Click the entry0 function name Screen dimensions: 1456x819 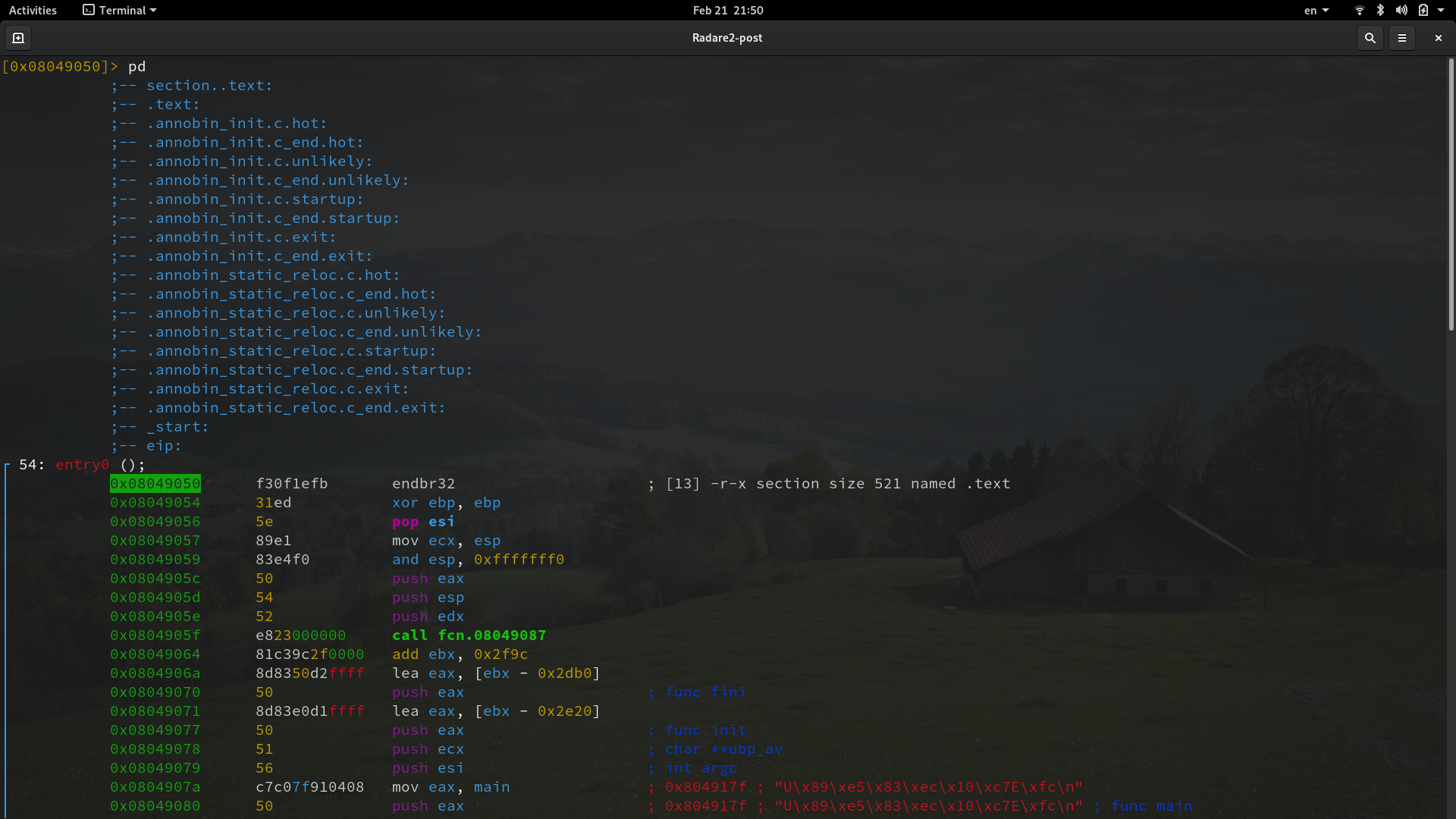82,465
